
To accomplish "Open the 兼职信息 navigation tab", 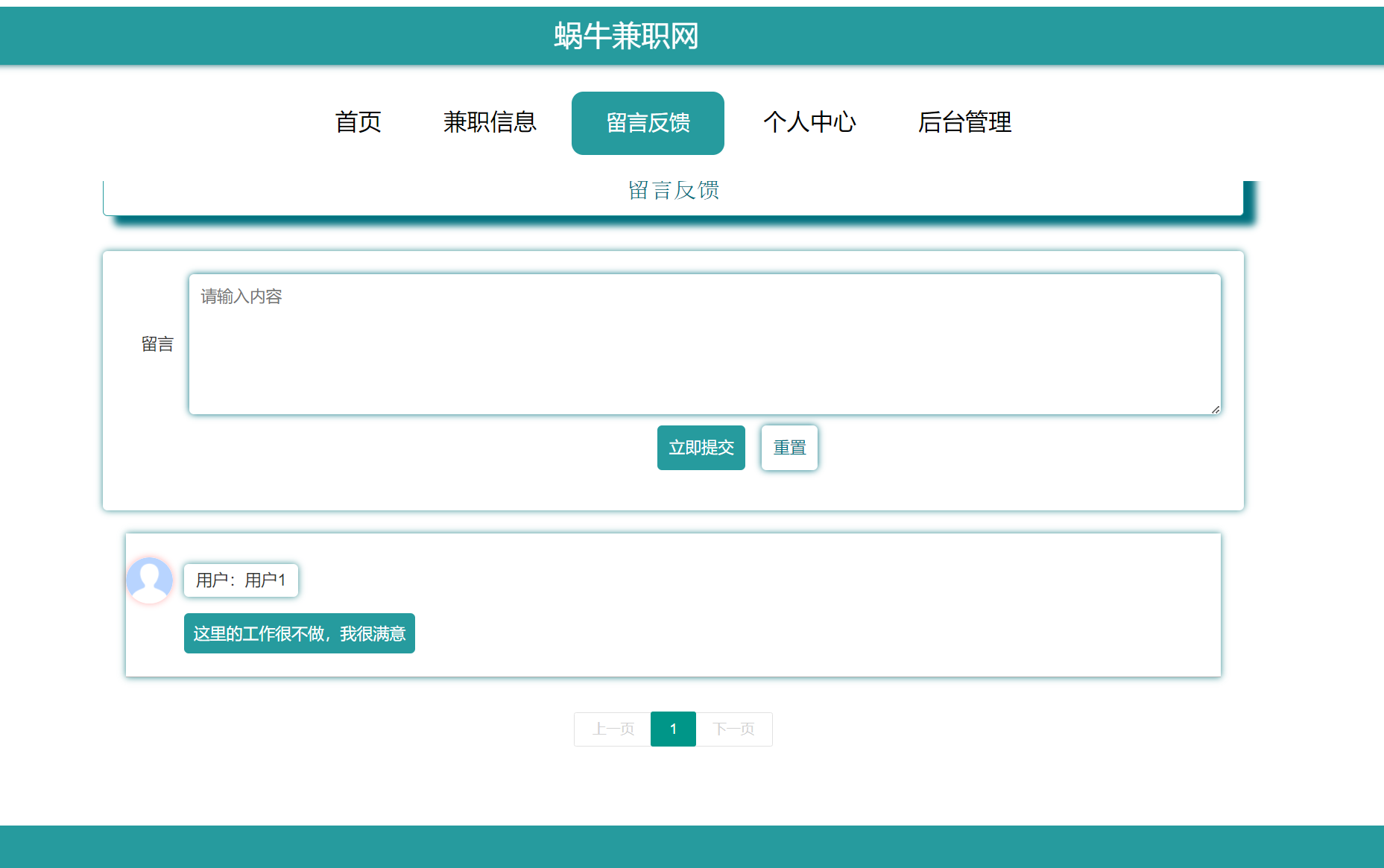I will coord(490,122).
